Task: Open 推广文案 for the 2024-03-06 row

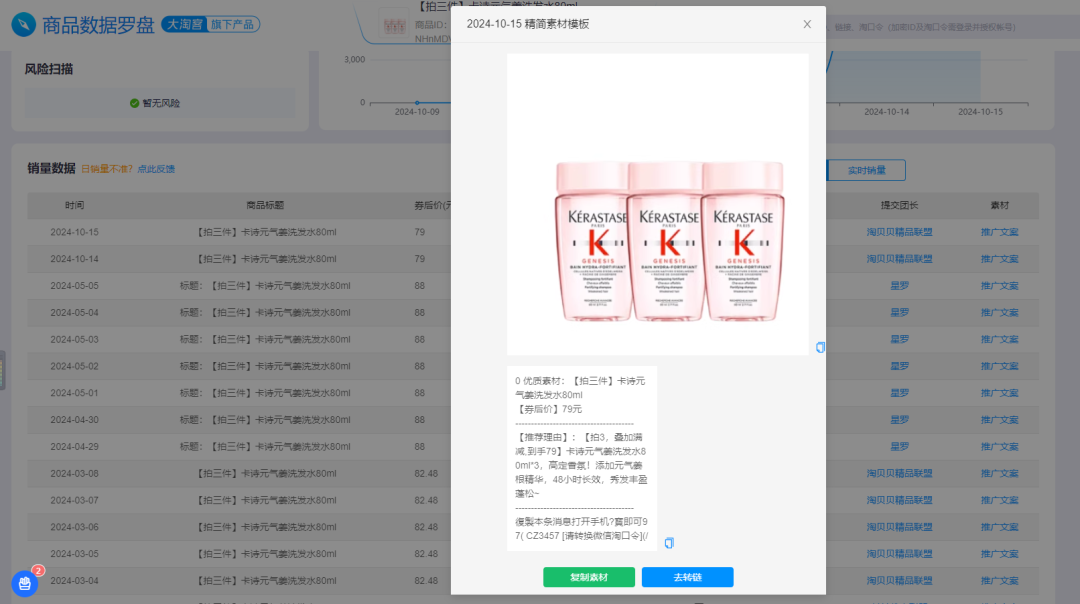Action: click(x=999, y=527)
